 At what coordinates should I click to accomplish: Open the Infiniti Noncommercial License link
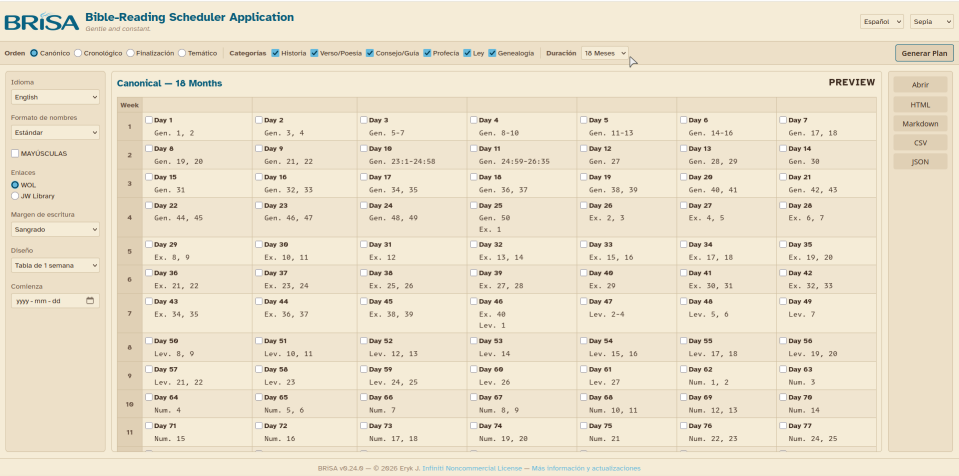[472, 468]
